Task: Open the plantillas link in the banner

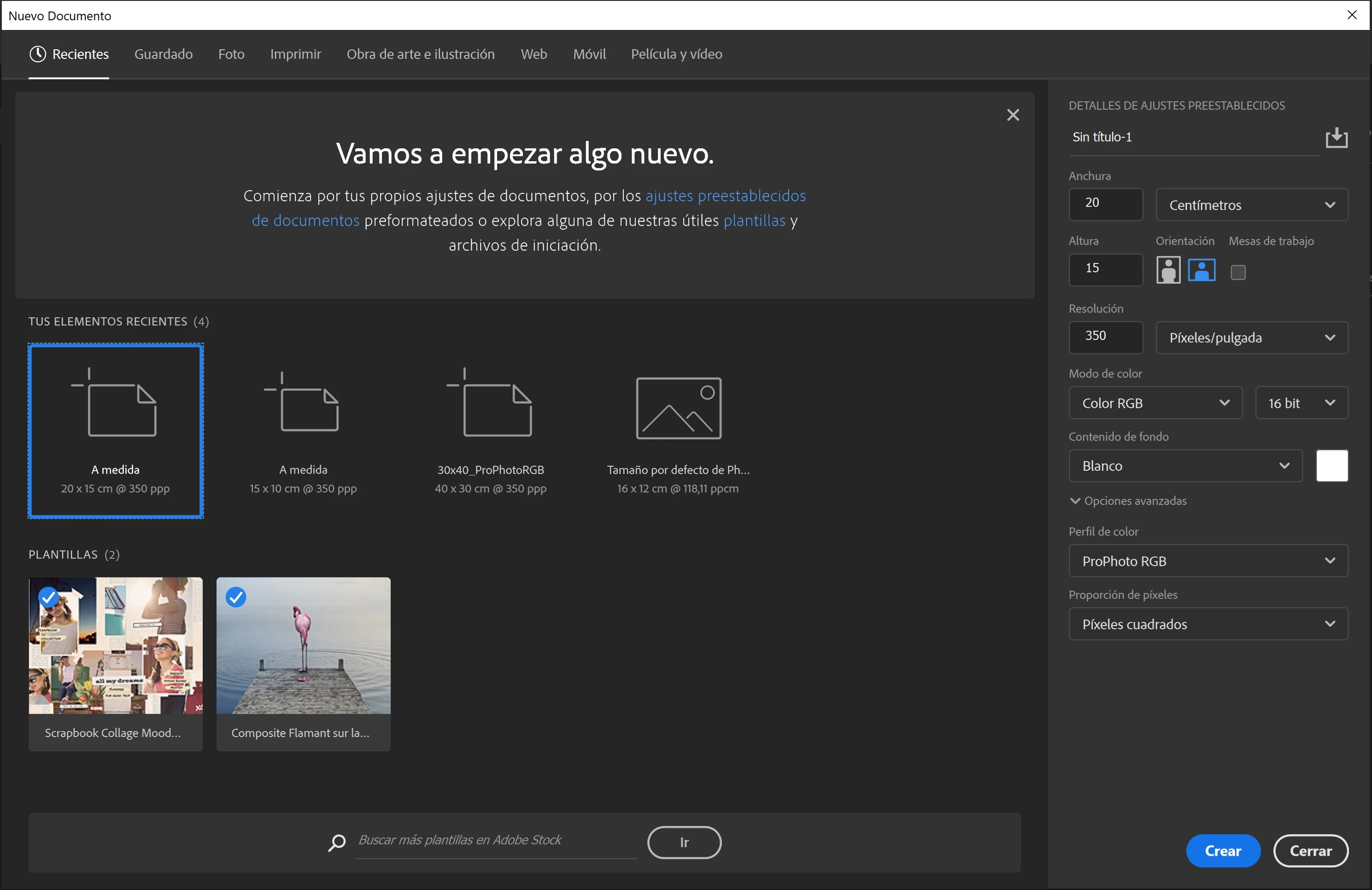Action: [754, 221]
